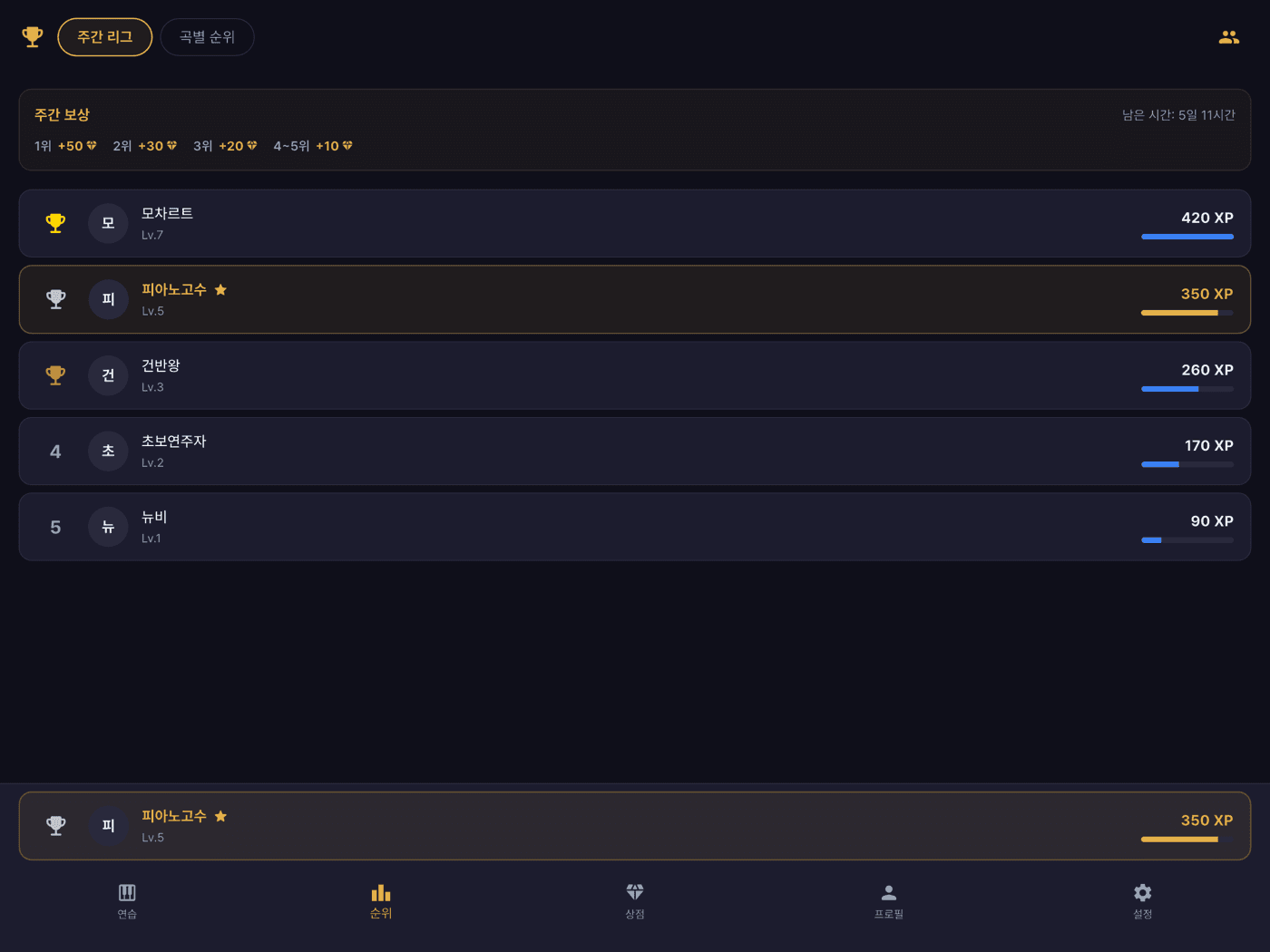The height and width of the screenshot is (952, 1270).
Task: Switch to the 주간 리그 tab
Action: pyautogui.click(x=105, y=37)
